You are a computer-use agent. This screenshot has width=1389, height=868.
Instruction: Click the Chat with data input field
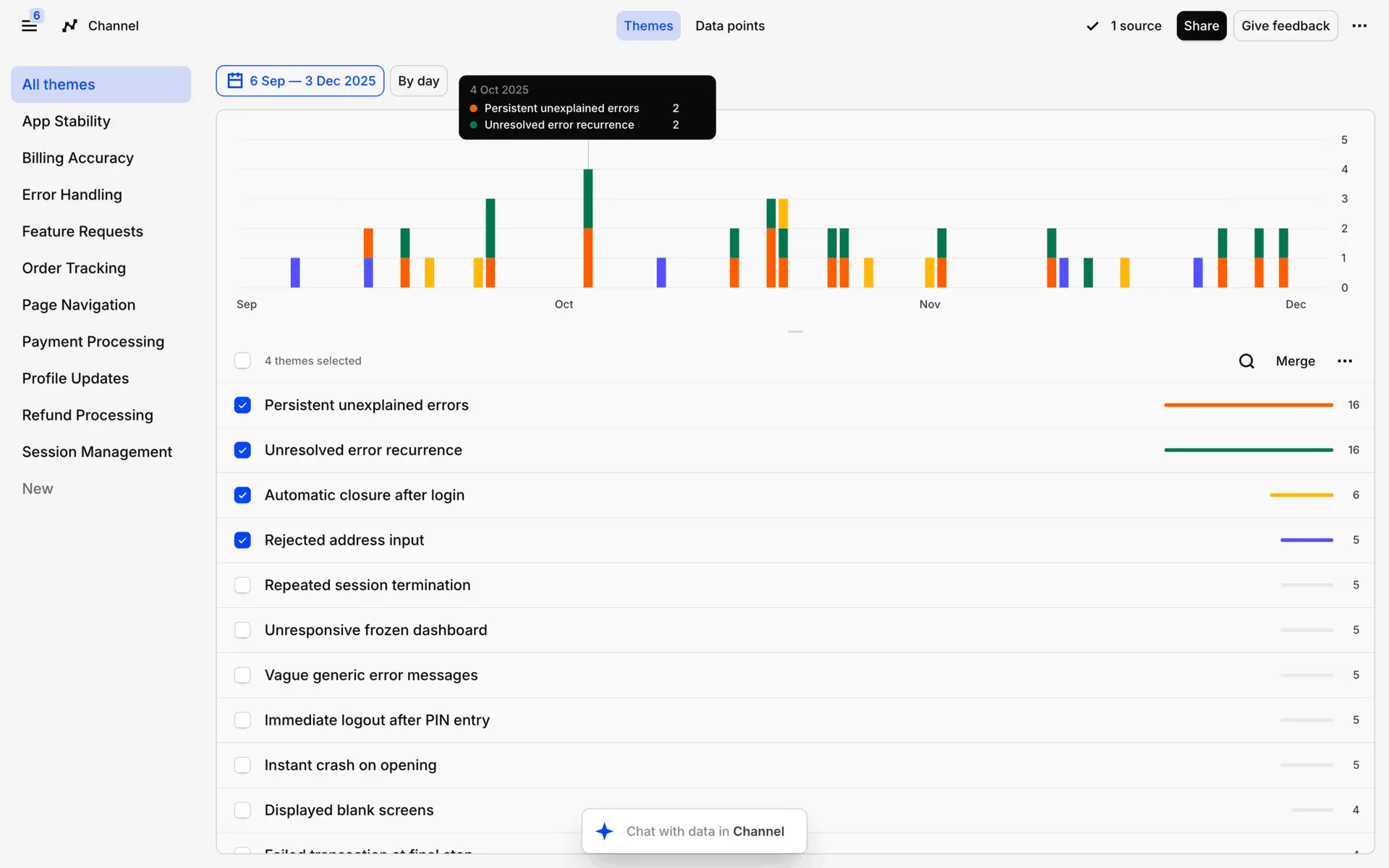[x=705, y=831]
